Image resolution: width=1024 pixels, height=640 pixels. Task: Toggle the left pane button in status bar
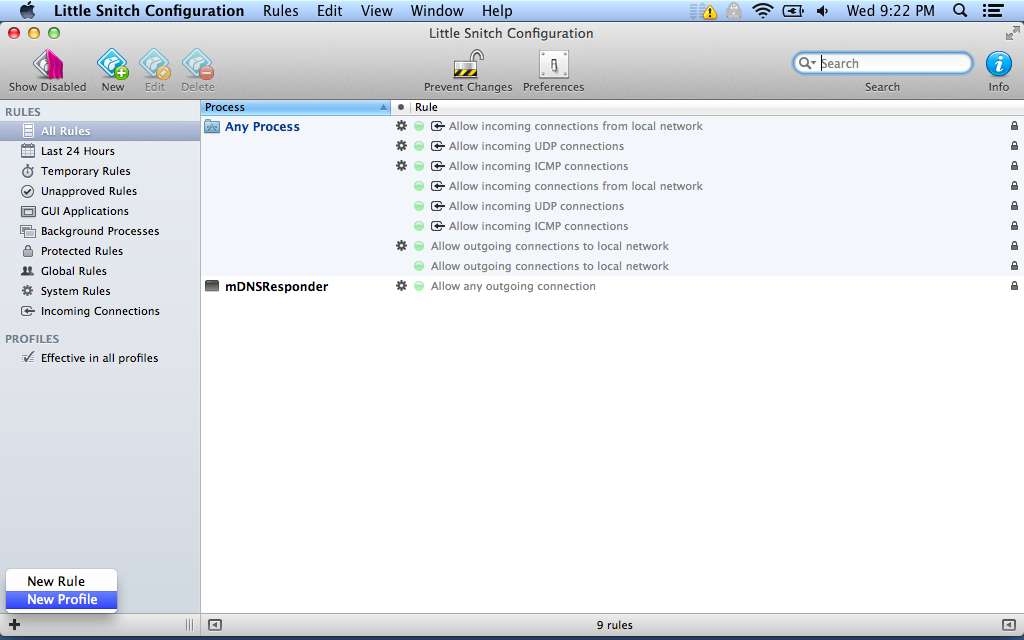[215, 625]
